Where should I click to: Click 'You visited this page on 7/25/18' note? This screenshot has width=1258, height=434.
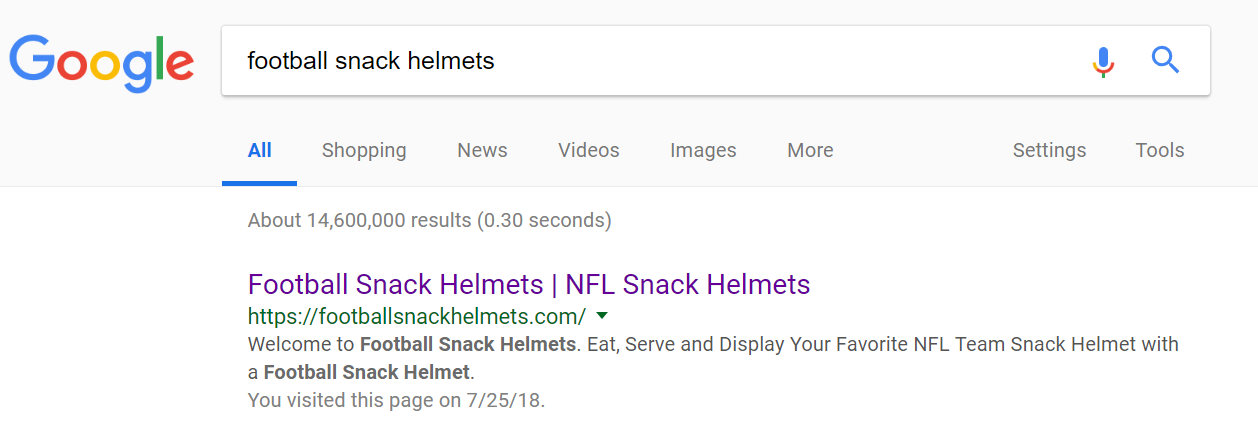[396, 401]
